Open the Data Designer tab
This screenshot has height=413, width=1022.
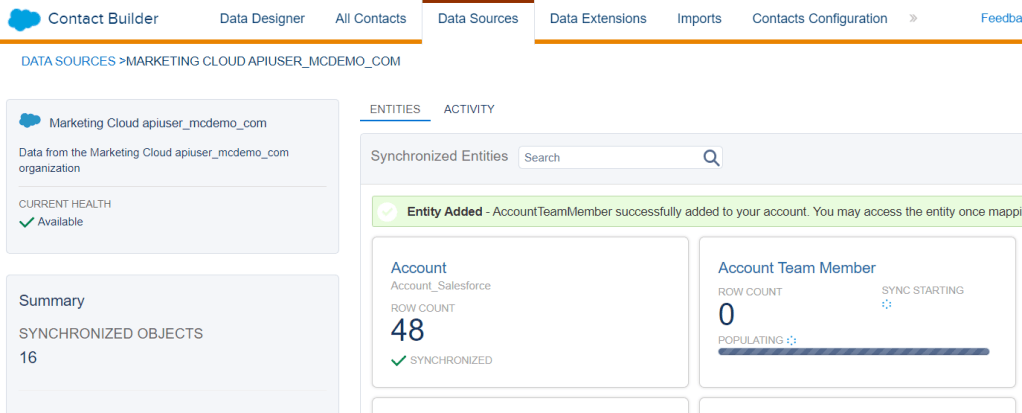[262, 19]
